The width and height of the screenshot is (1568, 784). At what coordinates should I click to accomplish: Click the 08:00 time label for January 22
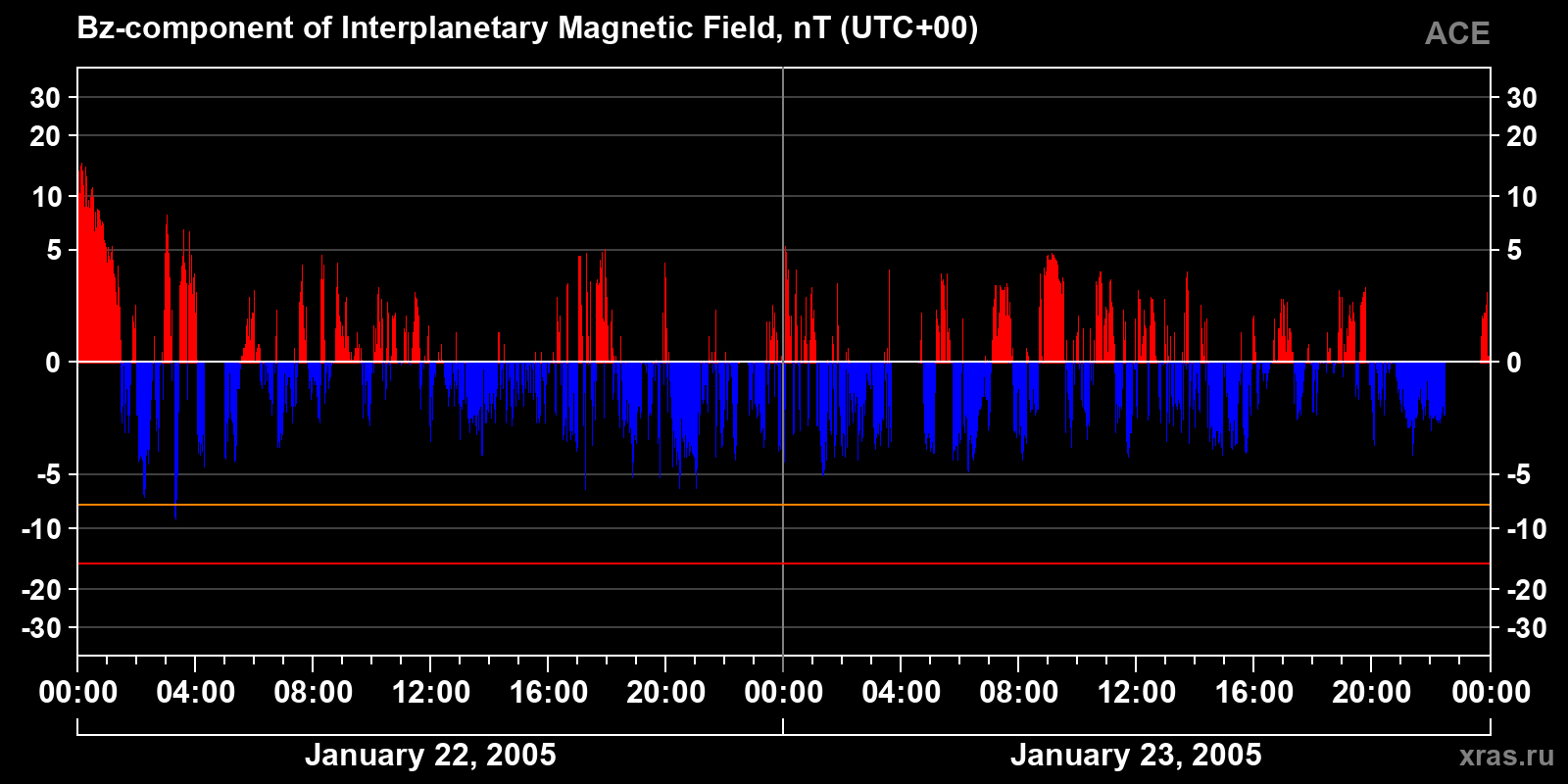pyautogui.click(x=314, y=693)
